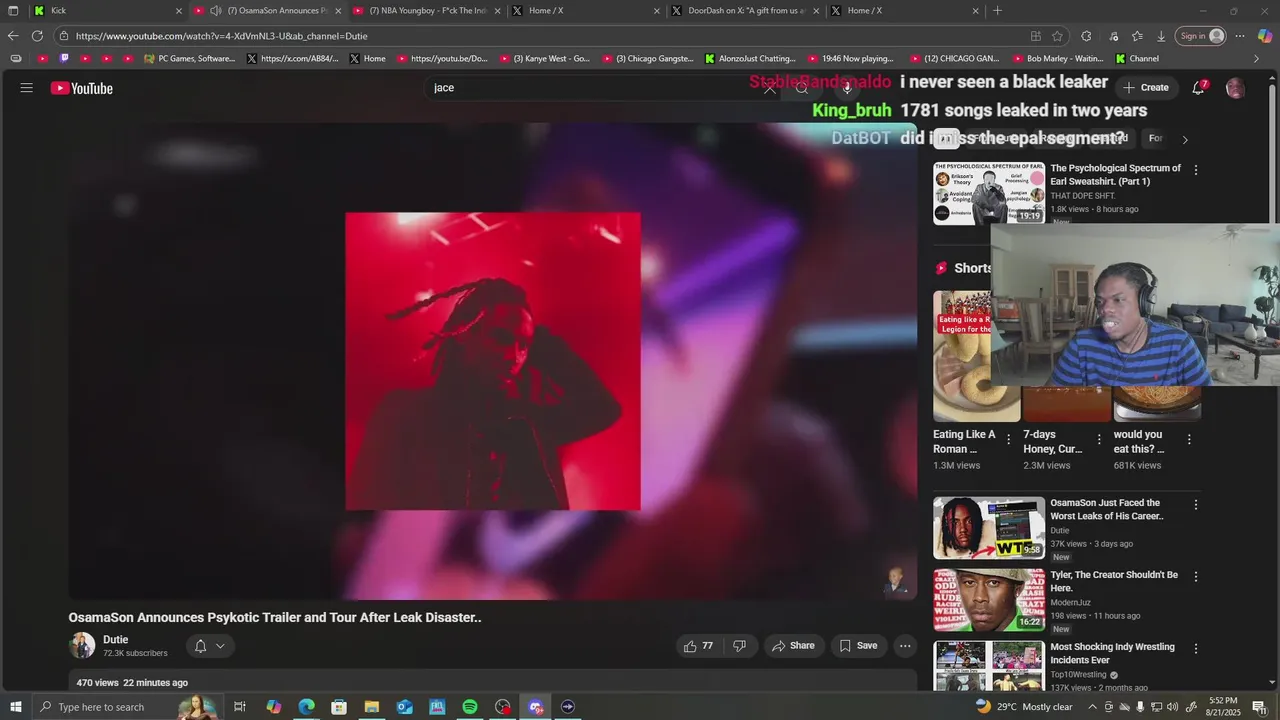
Task: Open File Explorer from the taskbar
Action: tap(371, 707)
